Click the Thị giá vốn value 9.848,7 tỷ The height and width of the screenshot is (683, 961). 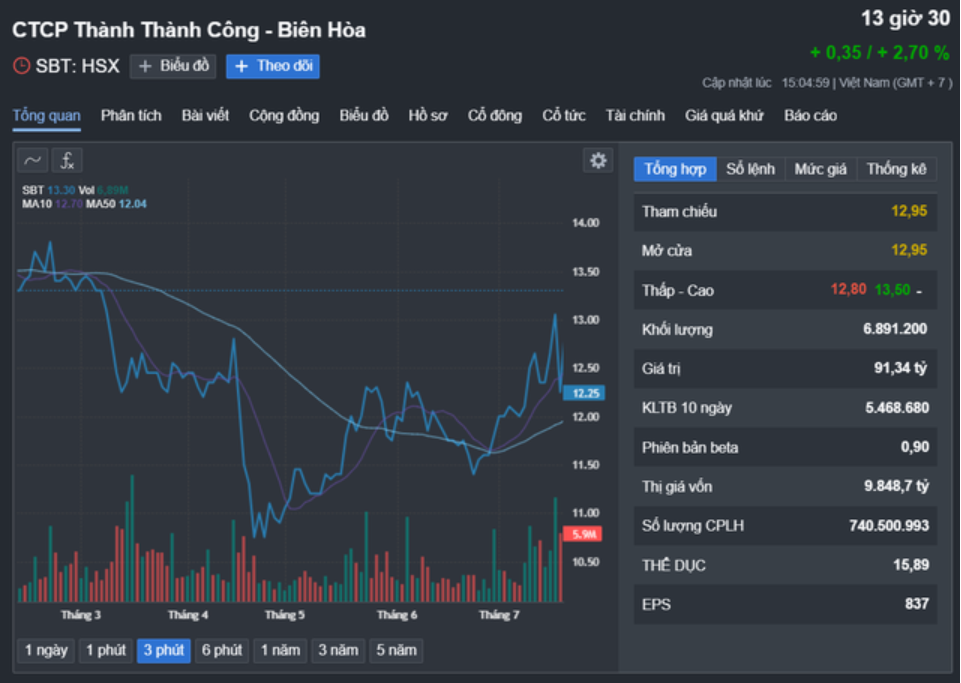tap(897, 487)
